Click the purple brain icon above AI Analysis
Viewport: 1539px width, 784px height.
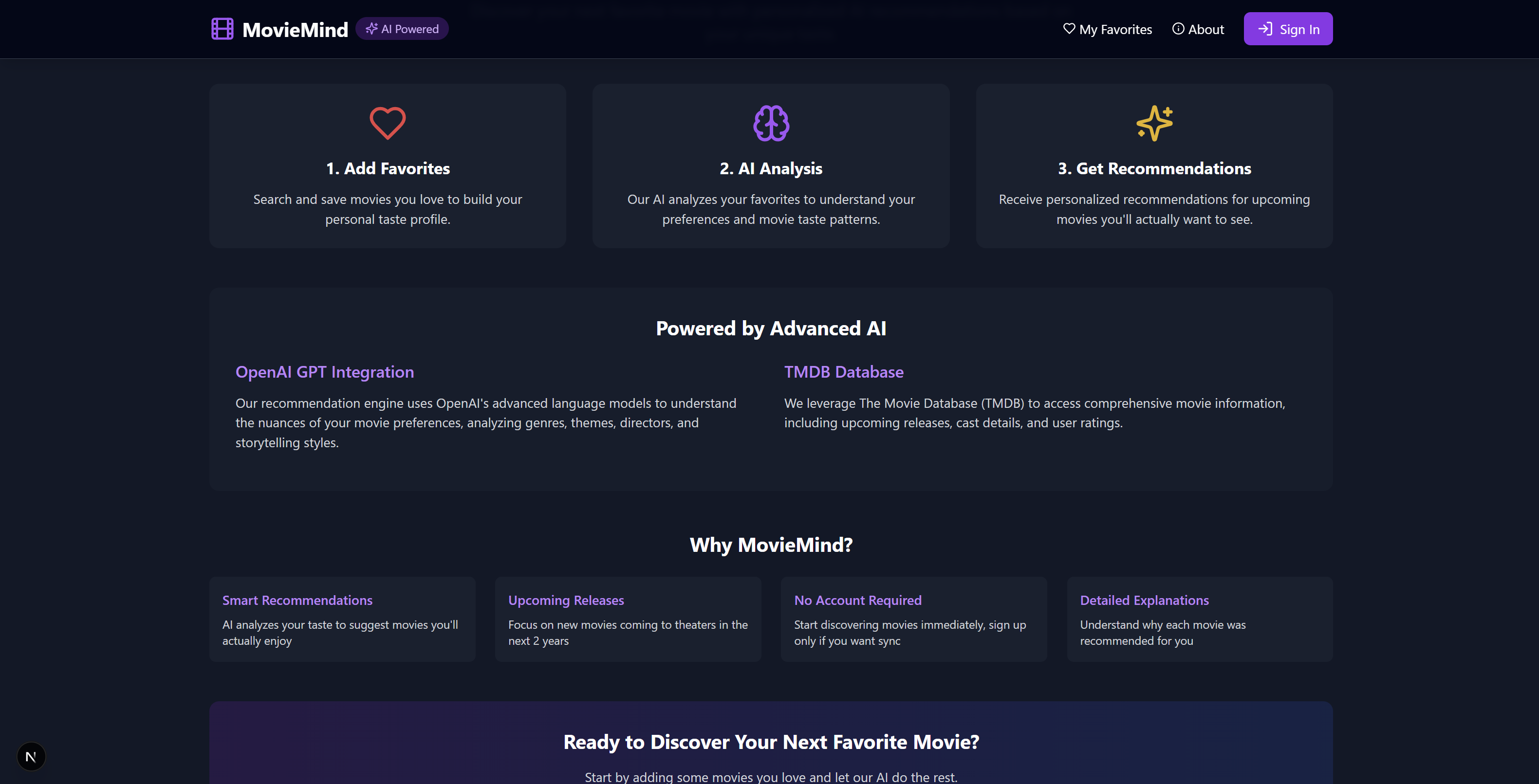point(771,123)
